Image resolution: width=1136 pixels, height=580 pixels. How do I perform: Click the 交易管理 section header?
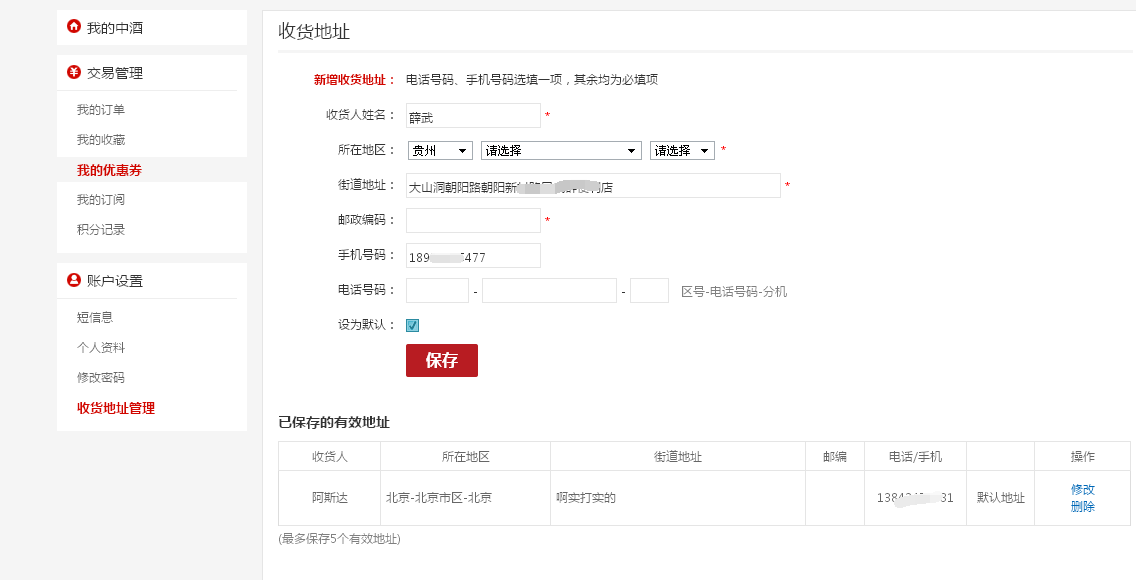[115, 72]
